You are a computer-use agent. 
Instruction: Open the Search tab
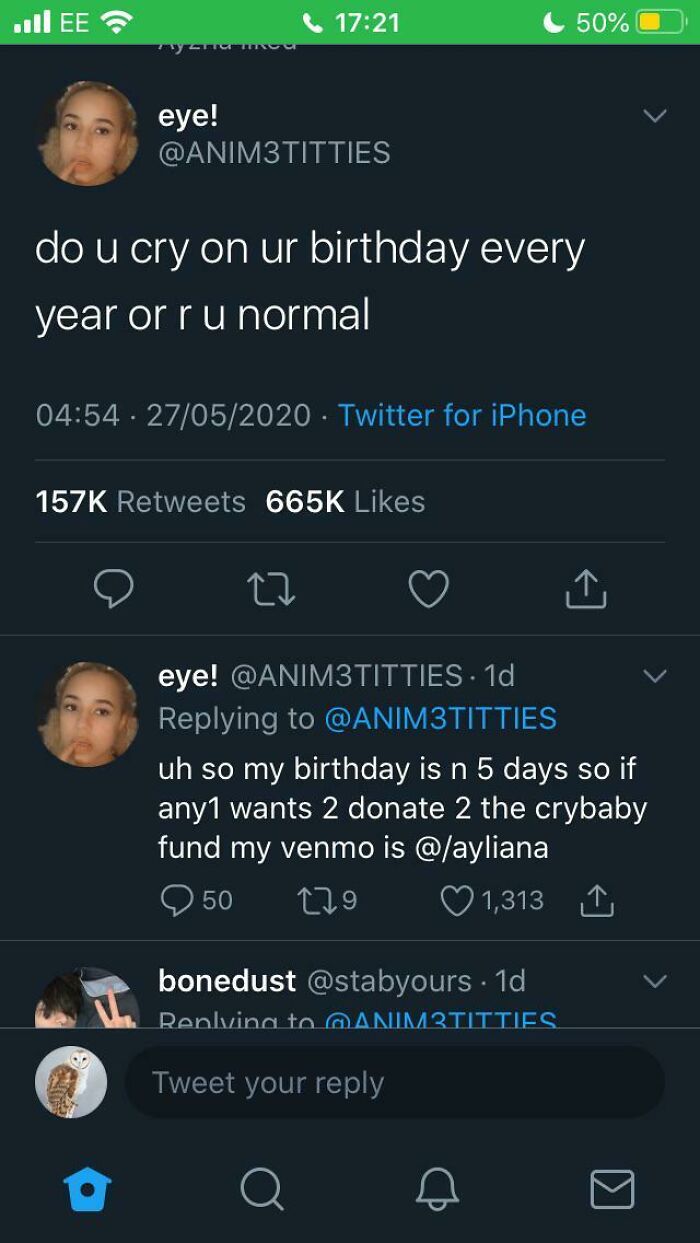tap(262, 1189)
